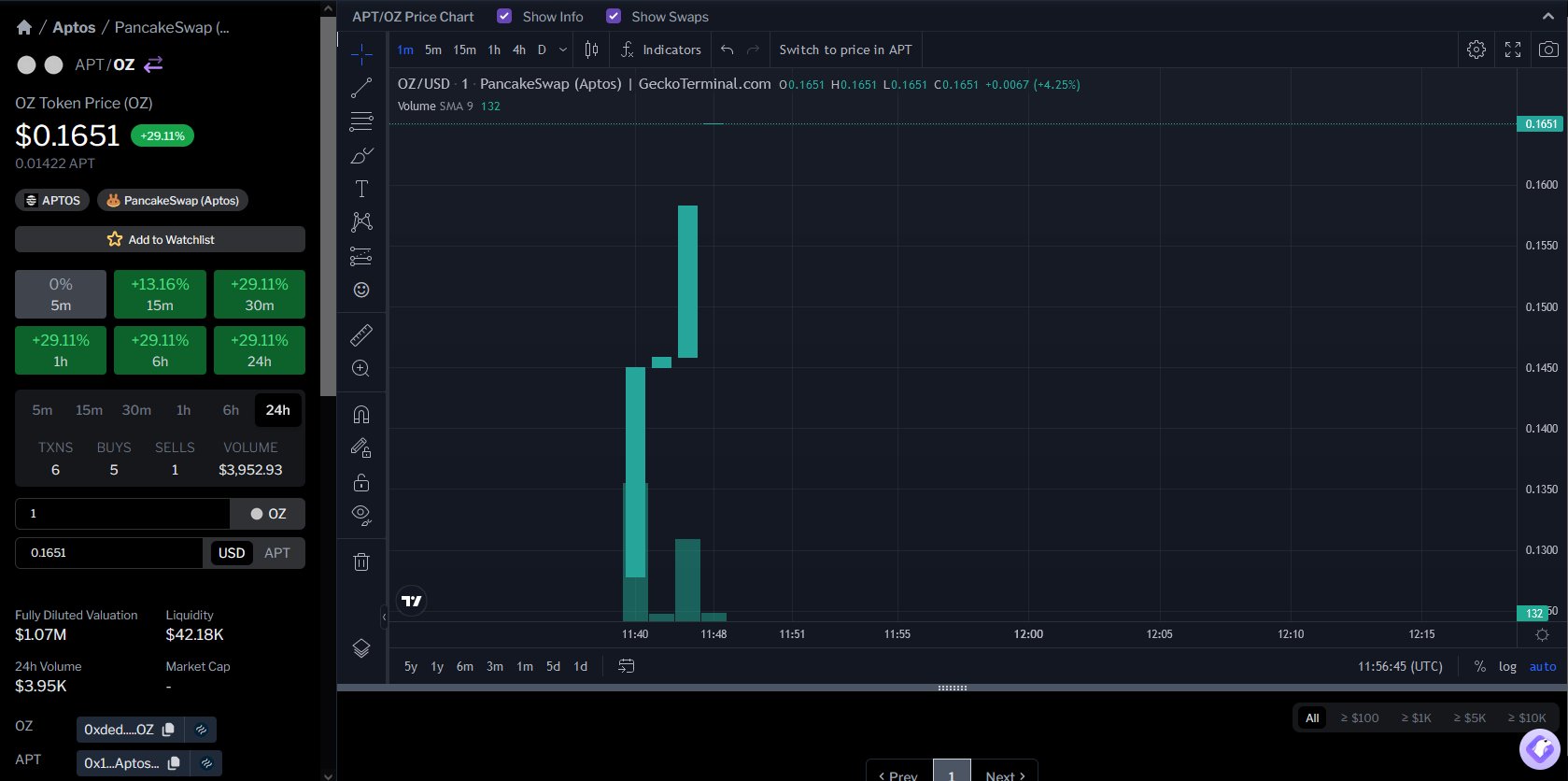This screenshot has width=1568, height=781.
Task: Collapse the left sidebar handle
Action: (384, 617)
